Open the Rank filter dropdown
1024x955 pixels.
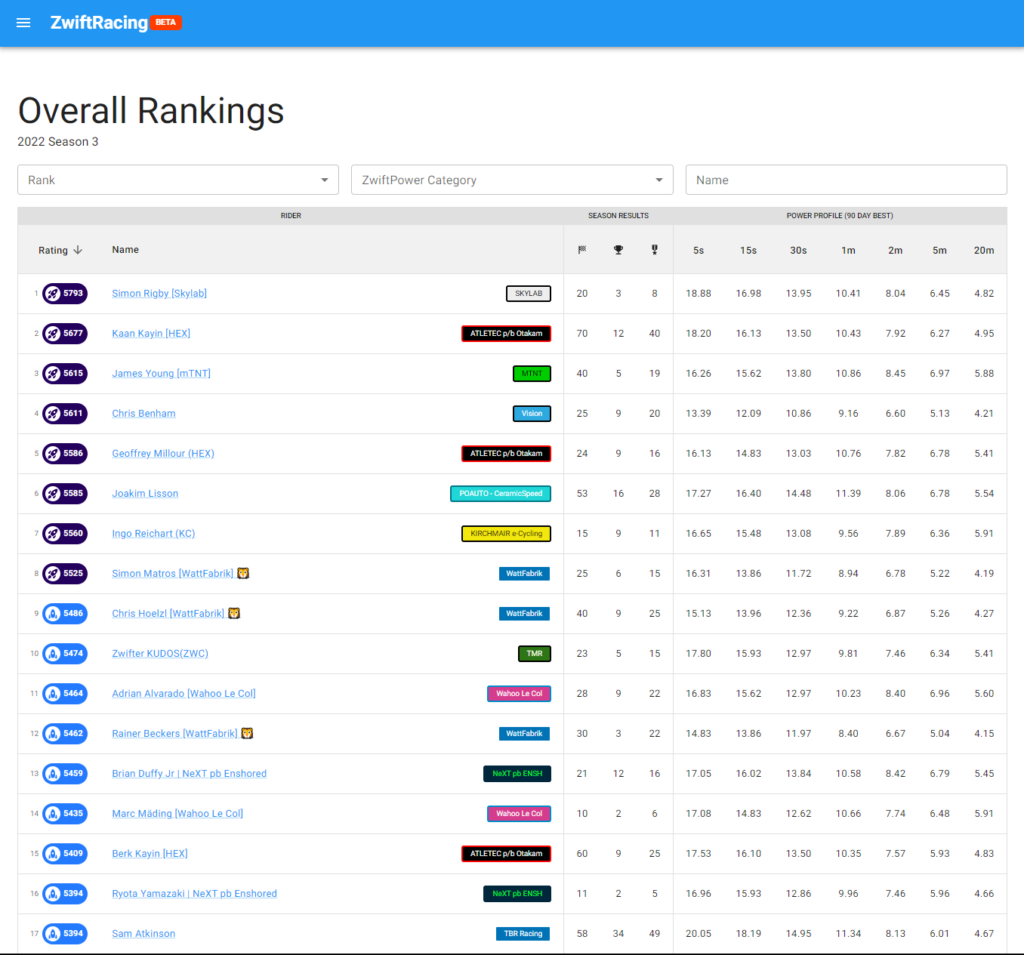pyautogui.click(x=178, y=180)
